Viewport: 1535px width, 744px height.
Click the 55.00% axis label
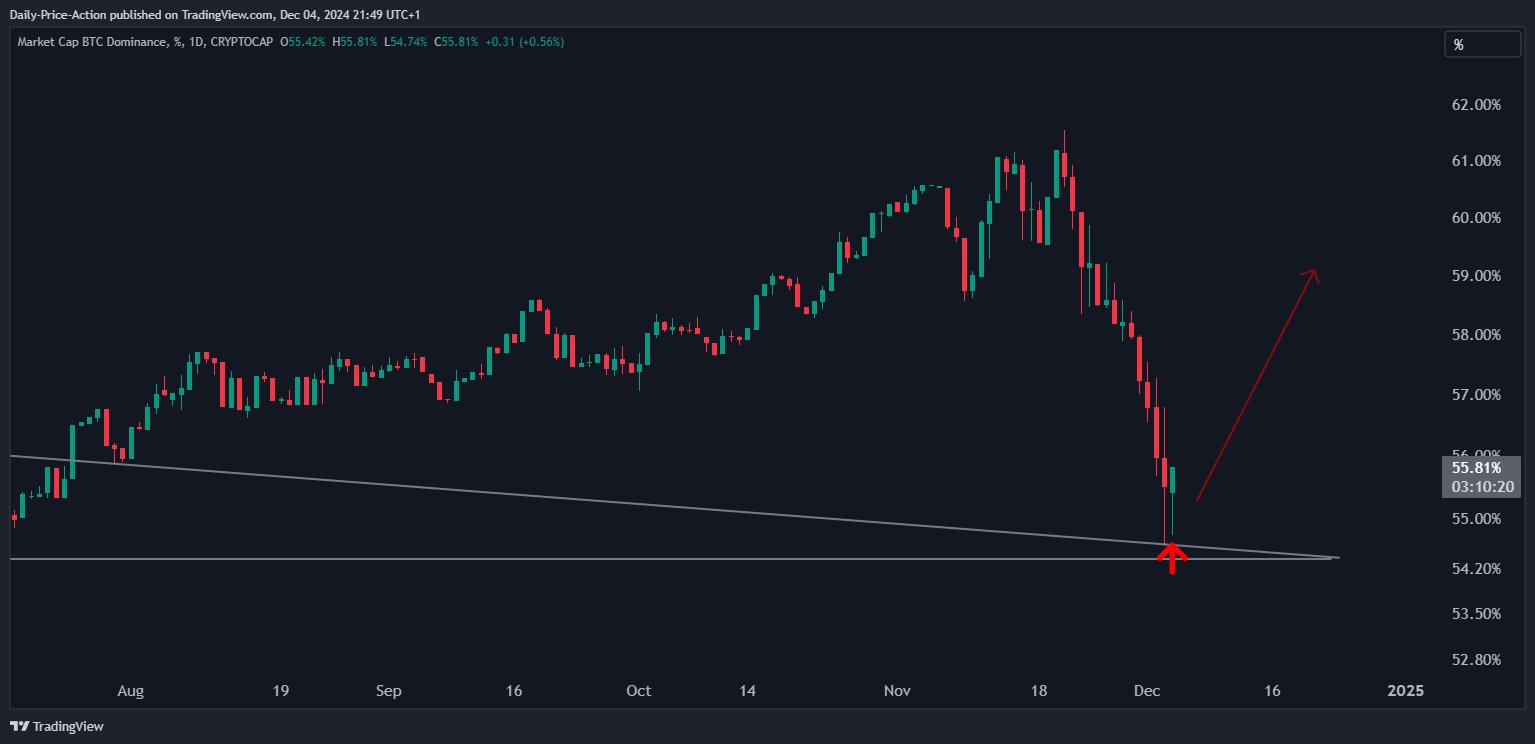coord(1475,518)
